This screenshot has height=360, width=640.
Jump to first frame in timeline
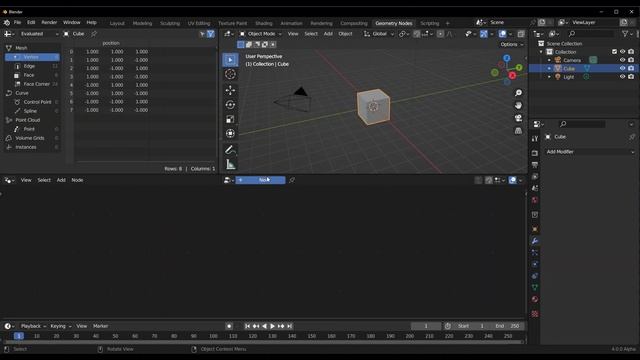point(247,326)
